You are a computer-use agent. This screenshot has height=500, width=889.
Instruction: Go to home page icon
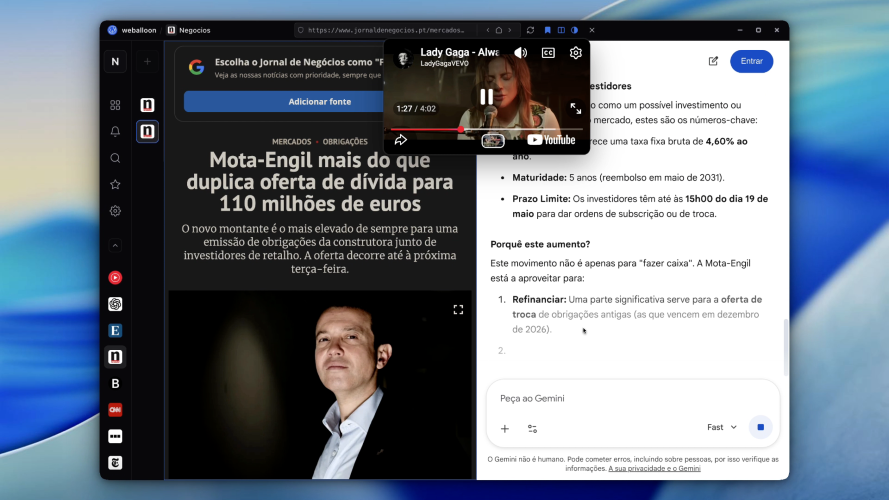click(498, 30)
